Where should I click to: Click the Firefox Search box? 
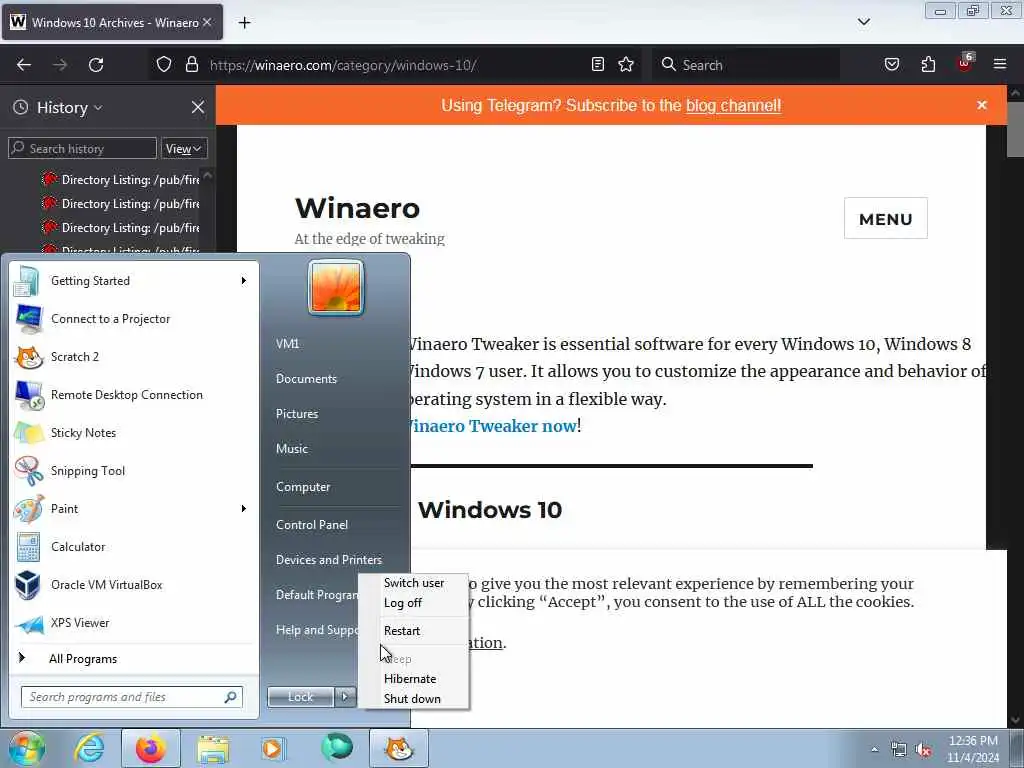[x=746, y=65]
